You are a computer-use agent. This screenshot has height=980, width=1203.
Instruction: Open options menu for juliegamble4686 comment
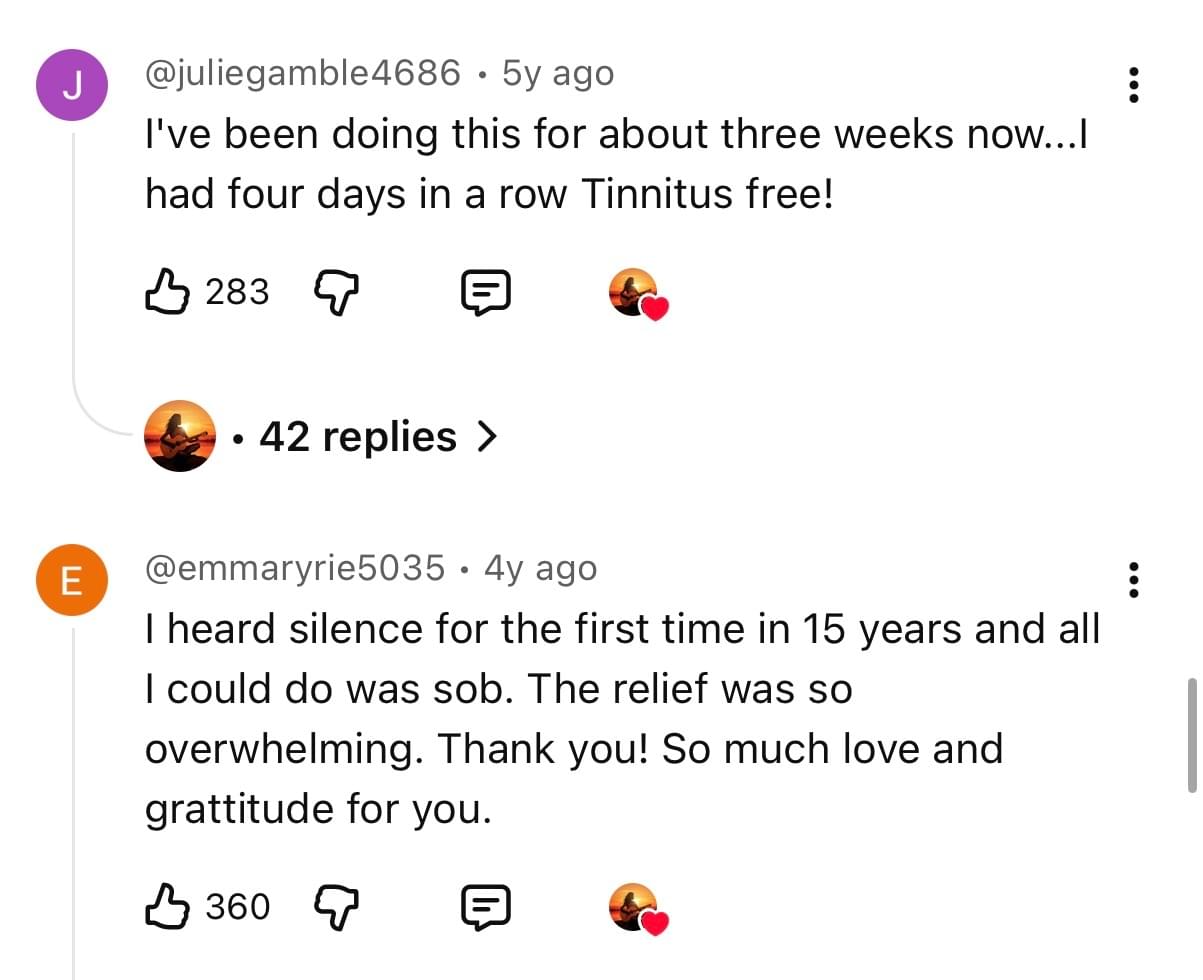pos(1133,85)
